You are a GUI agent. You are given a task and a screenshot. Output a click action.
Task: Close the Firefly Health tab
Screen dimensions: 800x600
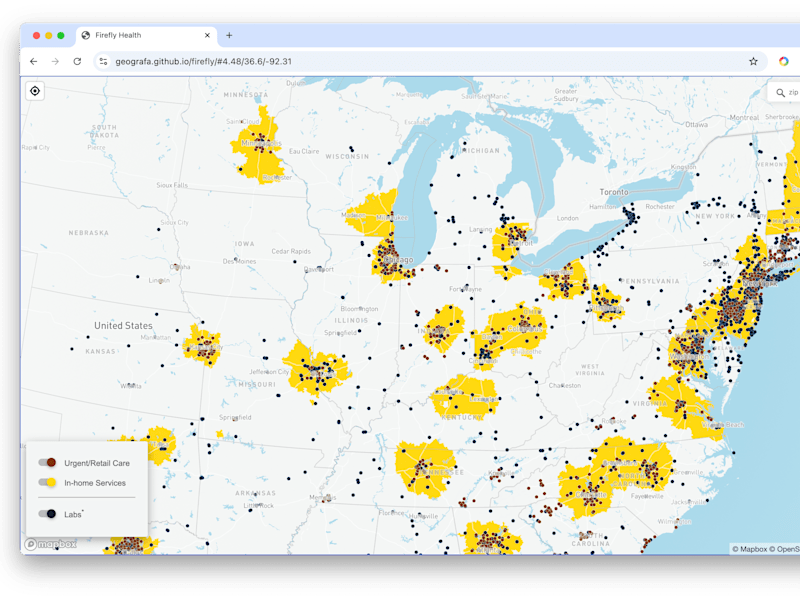point(207,35)
